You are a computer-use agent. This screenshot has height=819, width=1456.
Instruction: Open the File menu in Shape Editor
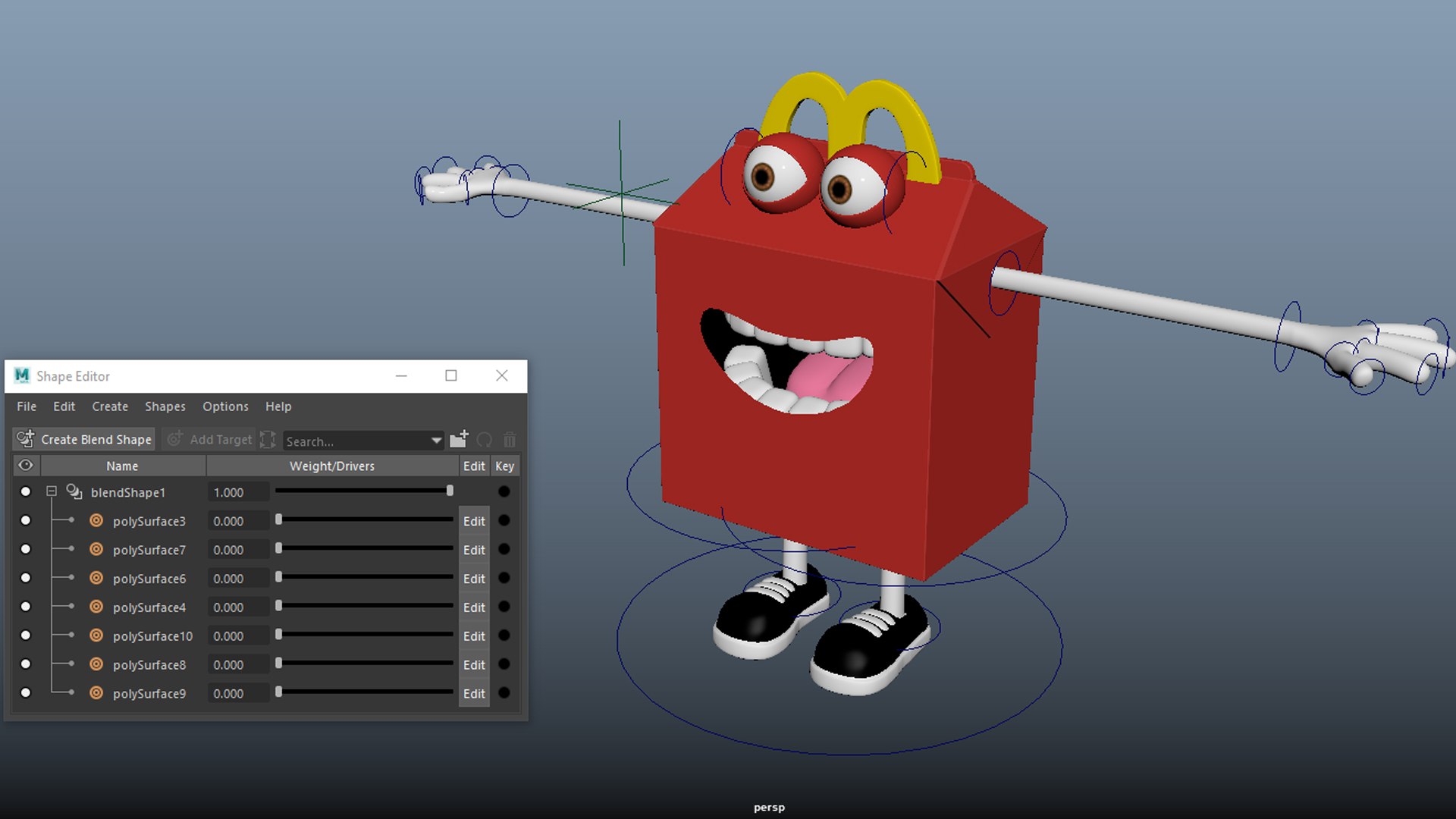pyautogui.click(x=27, y=406)
